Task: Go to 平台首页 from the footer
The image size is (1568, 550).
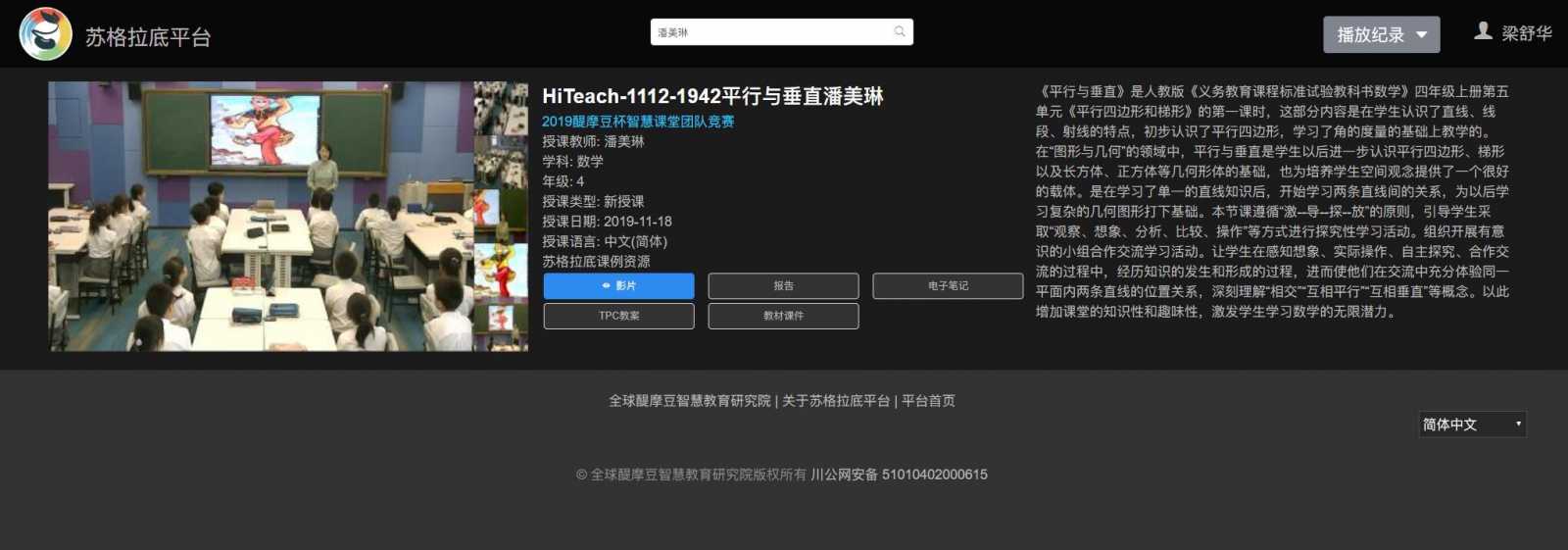Action: (x=928, y=401)
